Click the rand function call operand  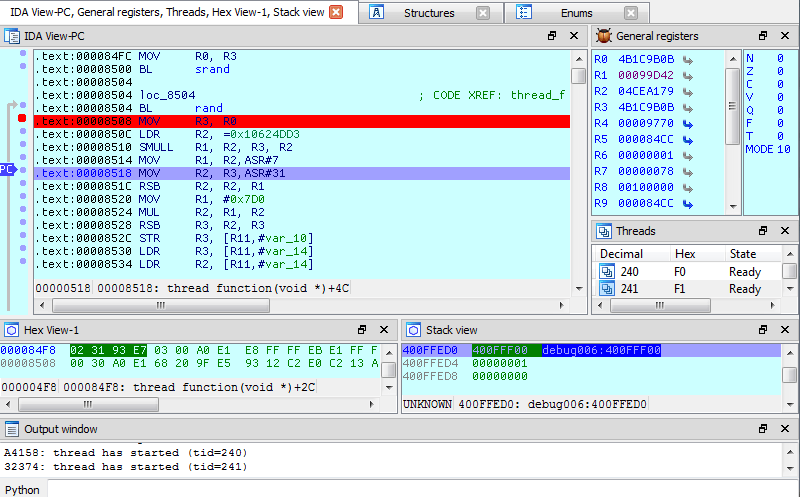pos(209,108)
